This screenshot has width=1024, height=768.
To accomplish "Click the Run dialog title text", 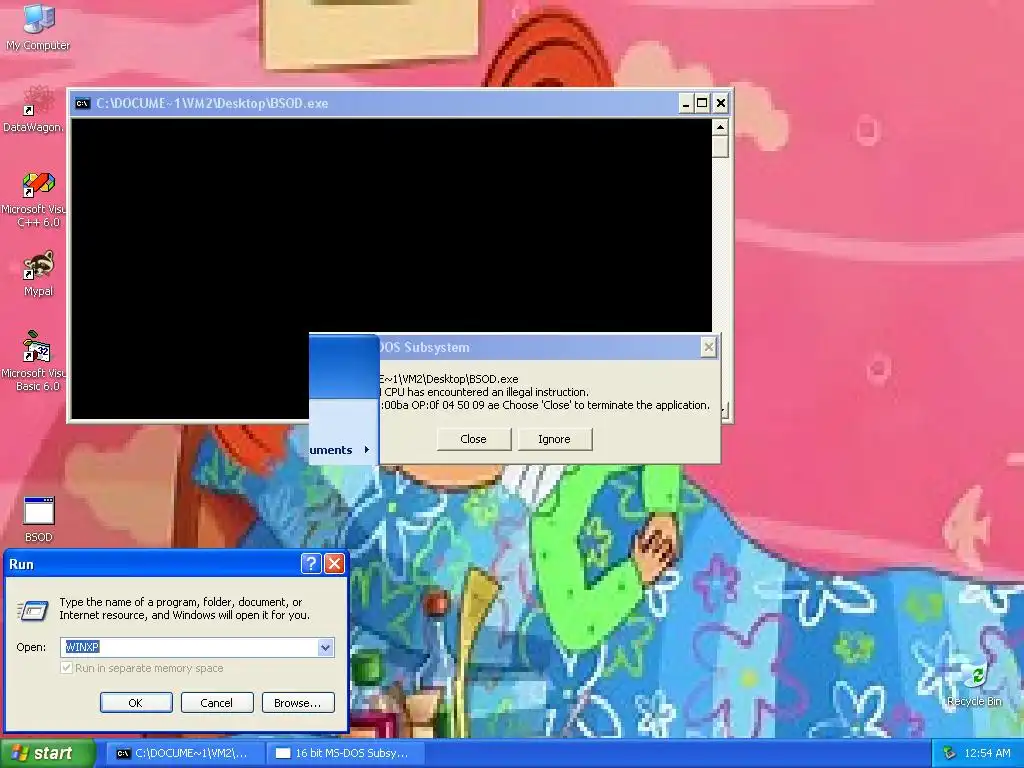I will coord(22,564).
